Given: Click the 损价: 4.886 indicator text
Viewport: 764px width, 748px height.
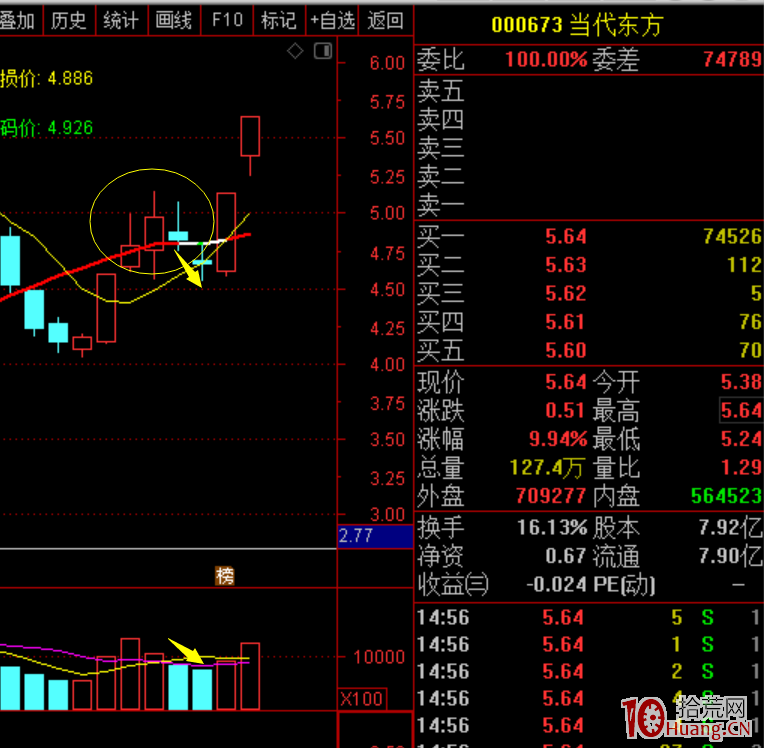Looking at the screenshot, I should 46,78.
